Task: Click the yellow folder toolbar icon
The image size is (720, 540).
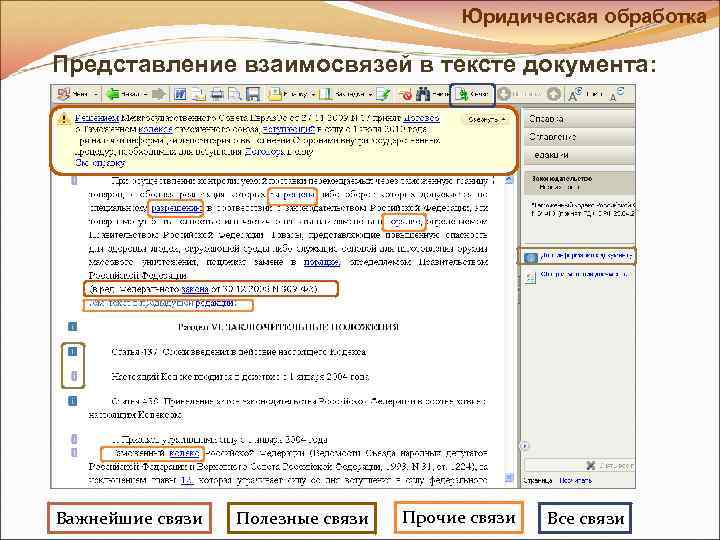Action: 275,94
